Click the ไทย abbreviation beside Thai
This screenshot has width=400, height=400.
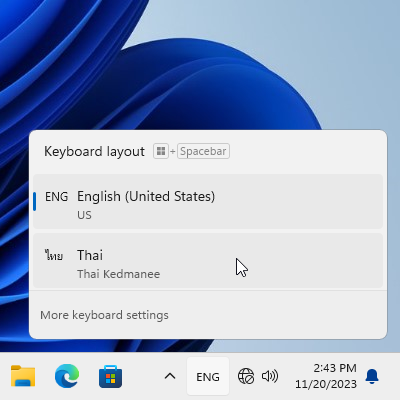click(x=54, y=255)
